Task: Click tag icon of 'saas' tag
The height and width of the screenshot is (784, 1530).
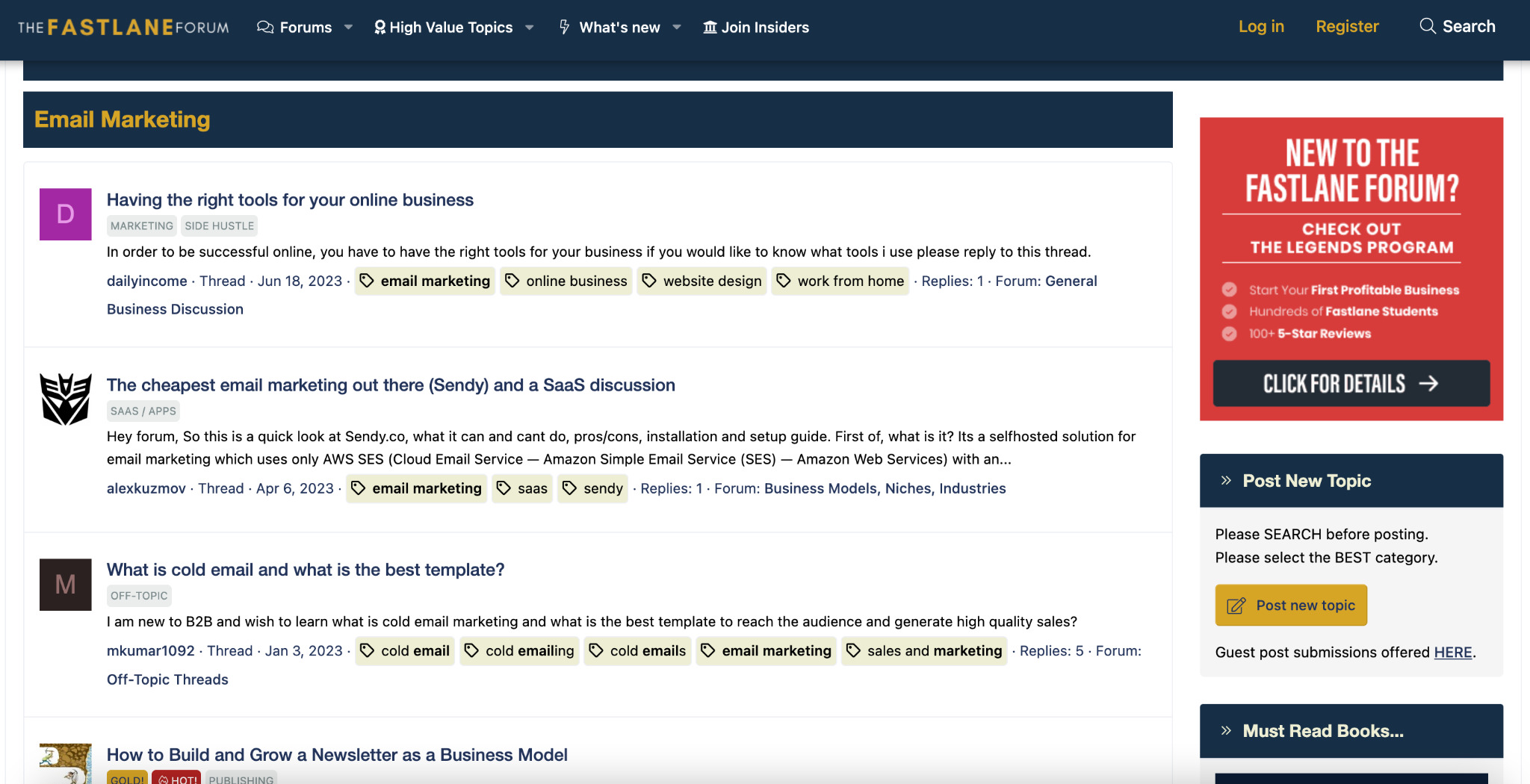Action: tap(504, 488)
